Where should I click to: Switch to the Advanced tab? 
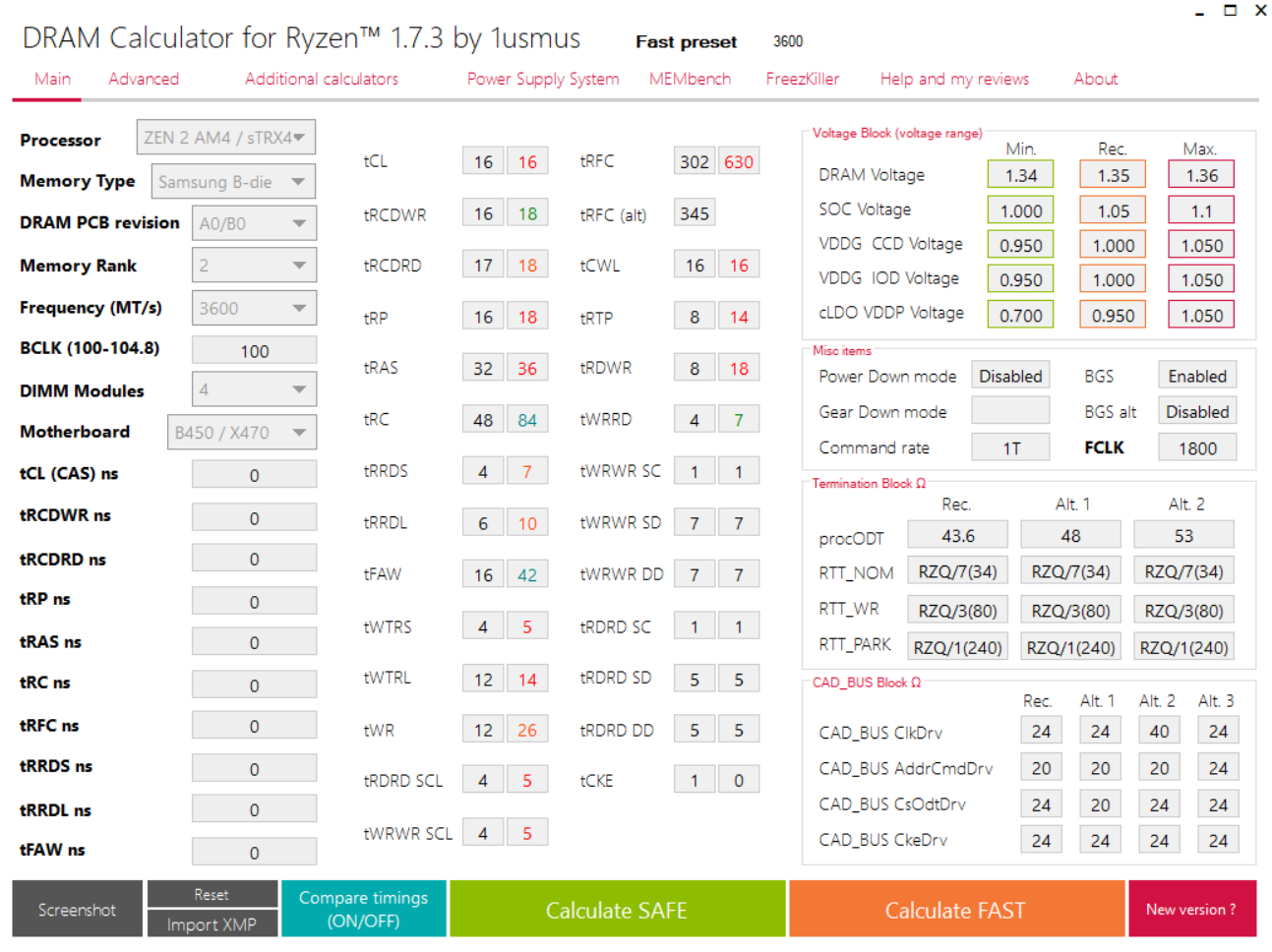pos(144,79)
